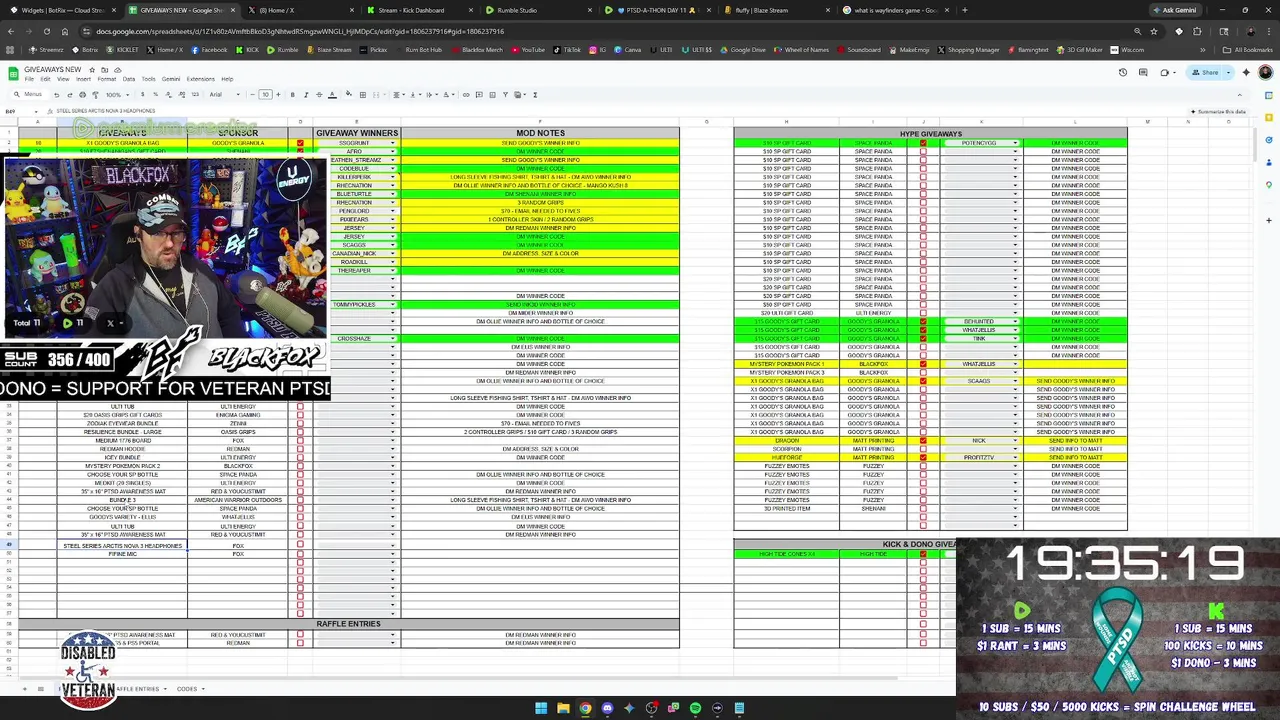Open the YouTube bookmark

pos(528,50)
